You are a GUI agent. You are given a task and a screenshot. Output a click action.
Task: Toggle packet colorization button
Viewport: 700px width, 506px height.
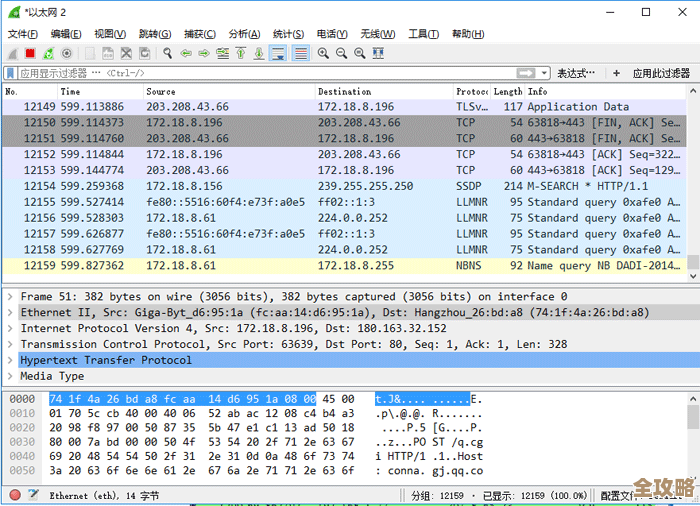(x=300, y=53)
